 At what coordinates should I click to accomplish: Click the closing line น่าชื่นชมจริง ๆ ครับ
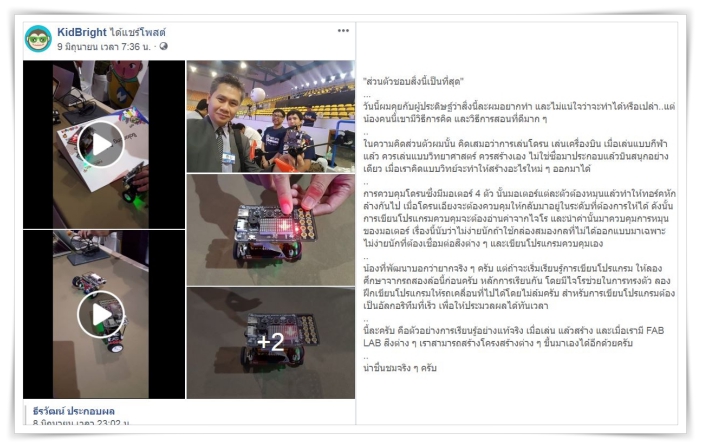pyautogui.click(x=400, y=368)
